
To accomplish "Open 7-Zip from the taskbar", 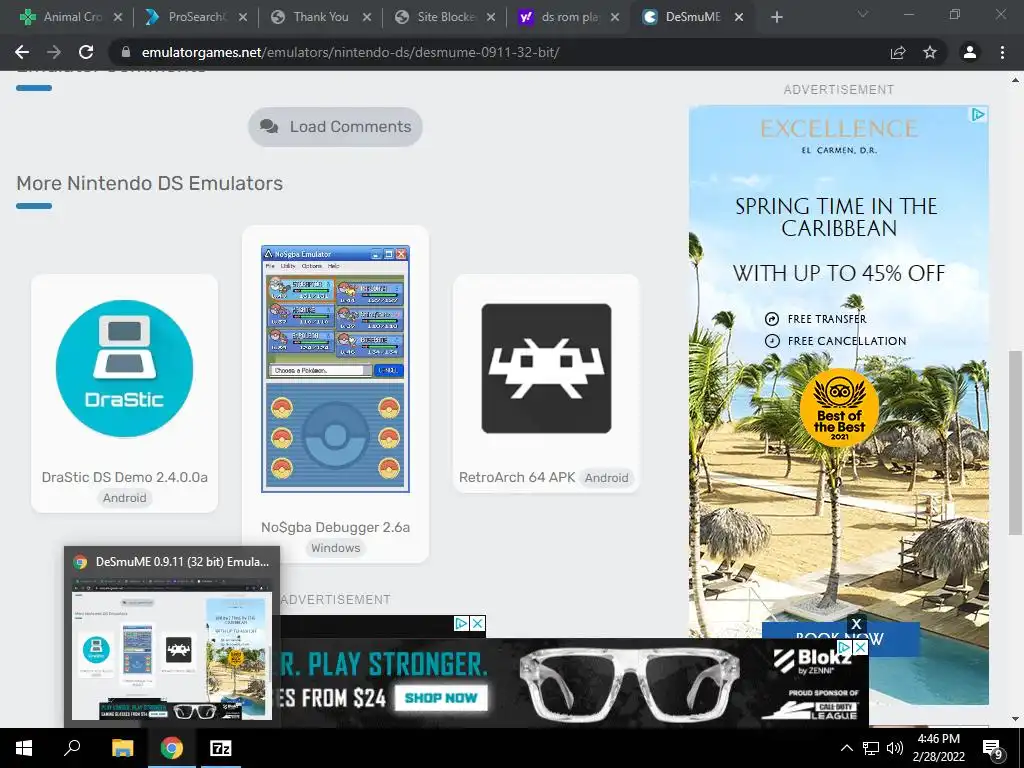I will pos(220,748).
